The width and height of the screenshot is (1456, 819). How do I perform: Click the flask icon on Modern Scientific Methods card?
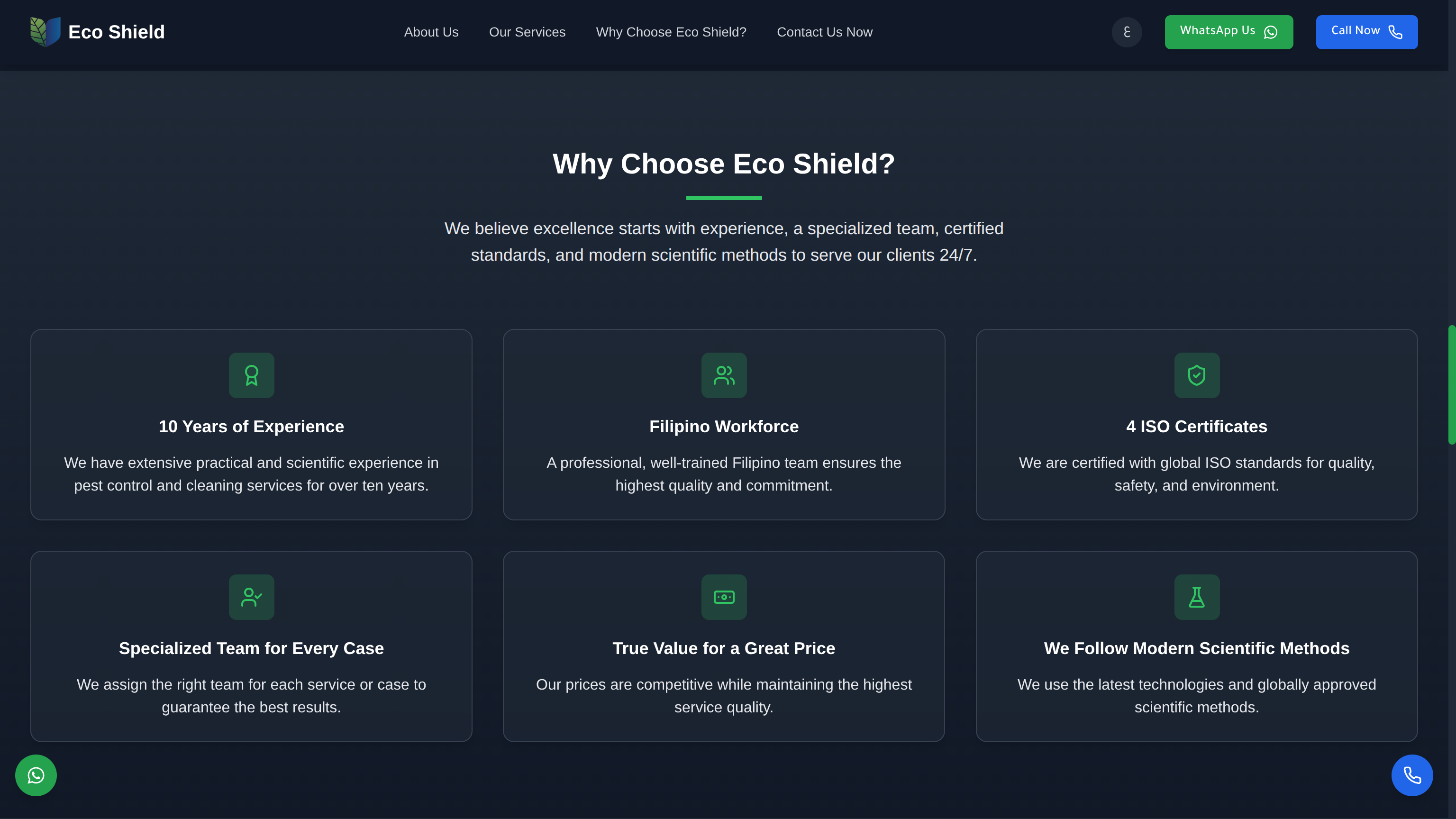coord(1197,597)
